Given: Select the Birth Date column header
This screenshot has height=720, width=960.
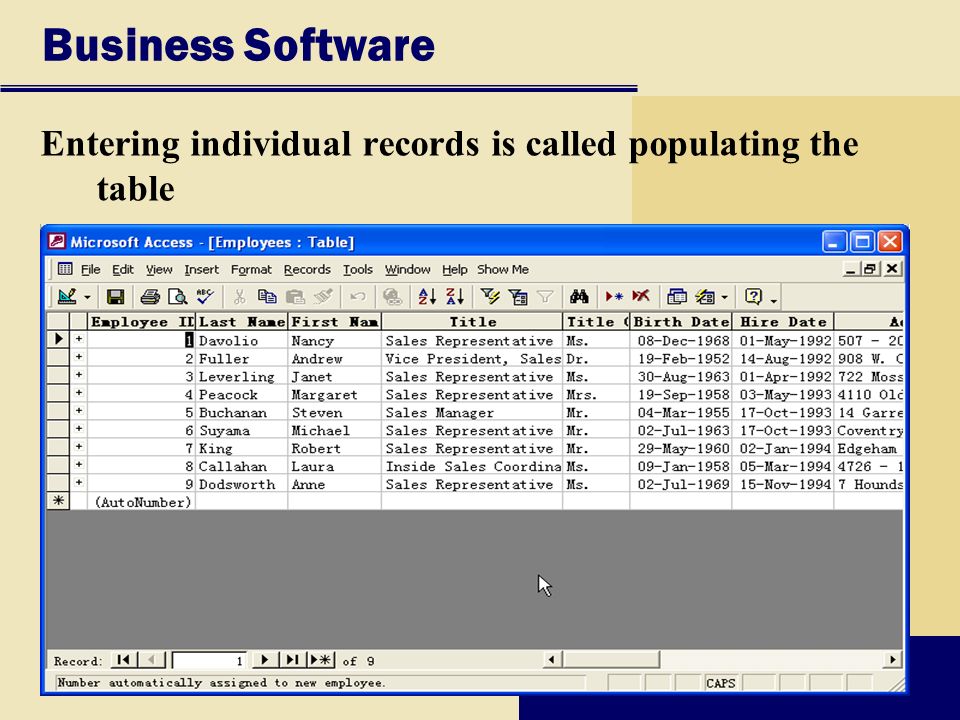Looking at the screenshot, I should coord(681,321).
